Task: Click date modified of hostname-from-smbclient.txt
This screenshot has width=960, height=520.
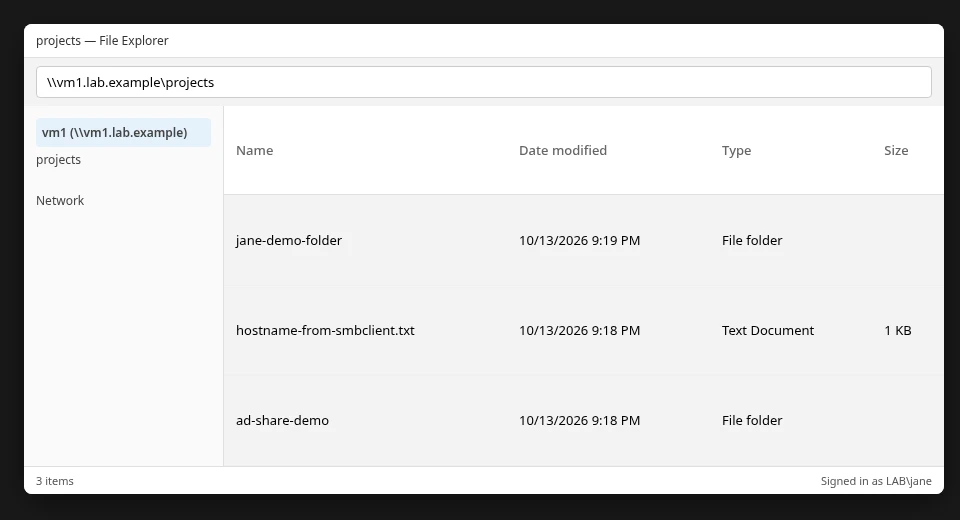Action: [579, 330]
